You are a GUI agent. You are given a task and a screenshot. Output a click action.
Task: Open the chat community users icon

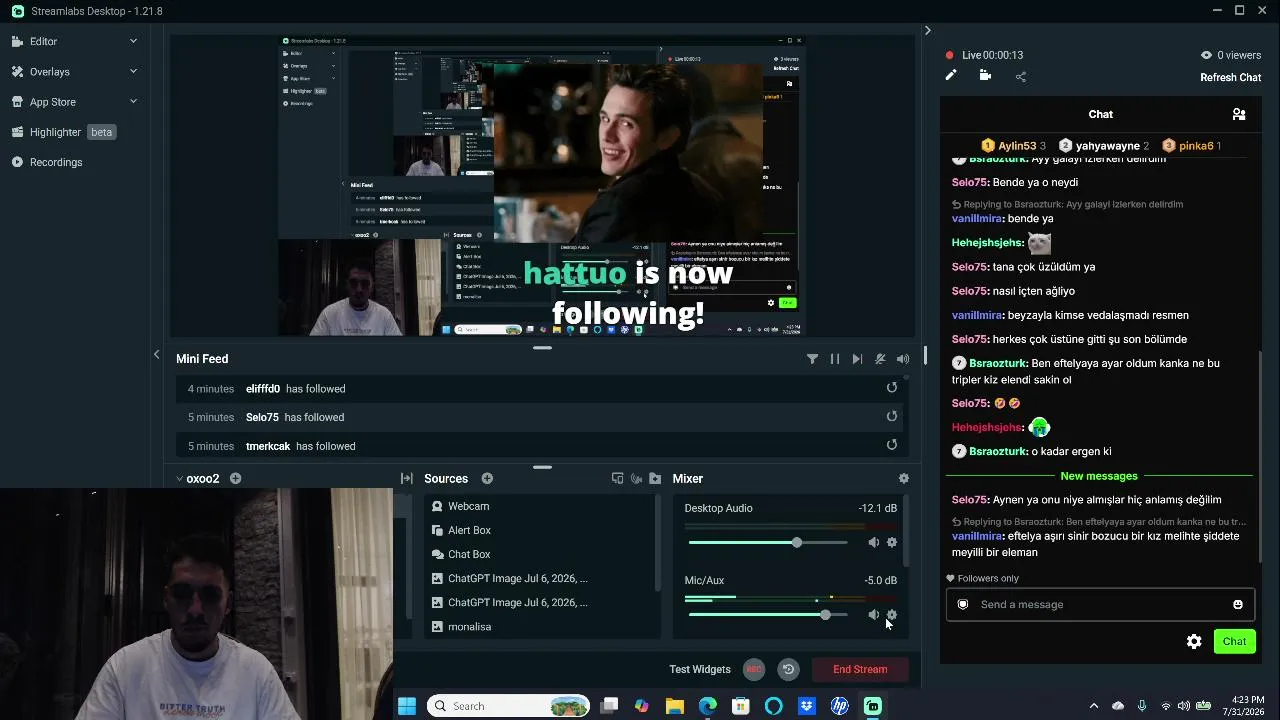(x=1239, y=114)
